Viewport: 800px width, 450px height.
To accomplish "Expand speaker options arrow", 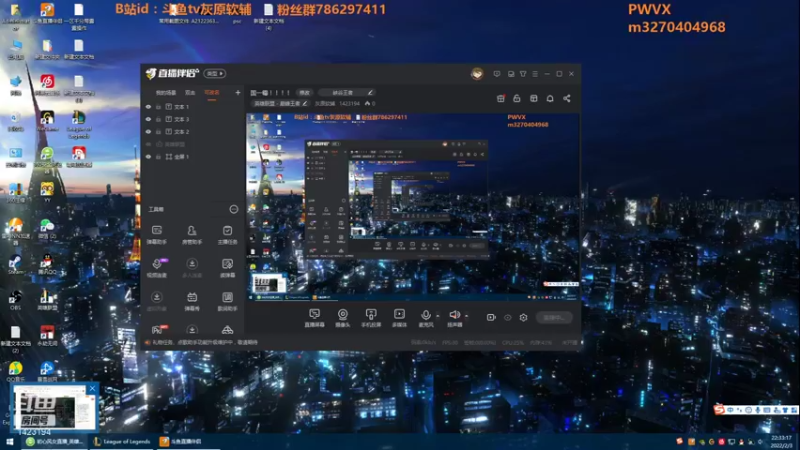I will (x=466, y=316).
